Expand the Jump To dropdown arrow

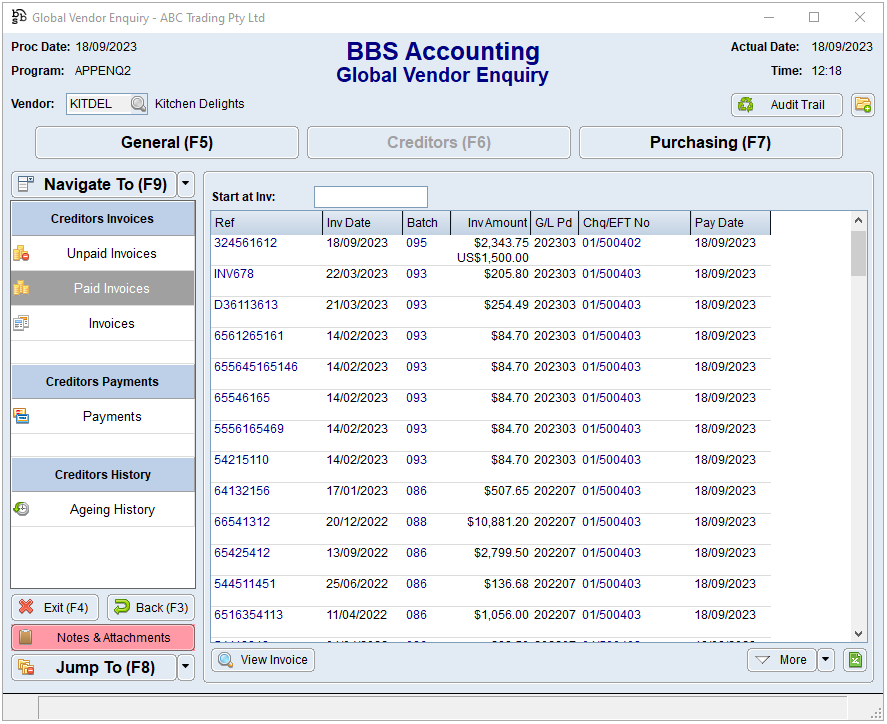[x=186, y=668]
